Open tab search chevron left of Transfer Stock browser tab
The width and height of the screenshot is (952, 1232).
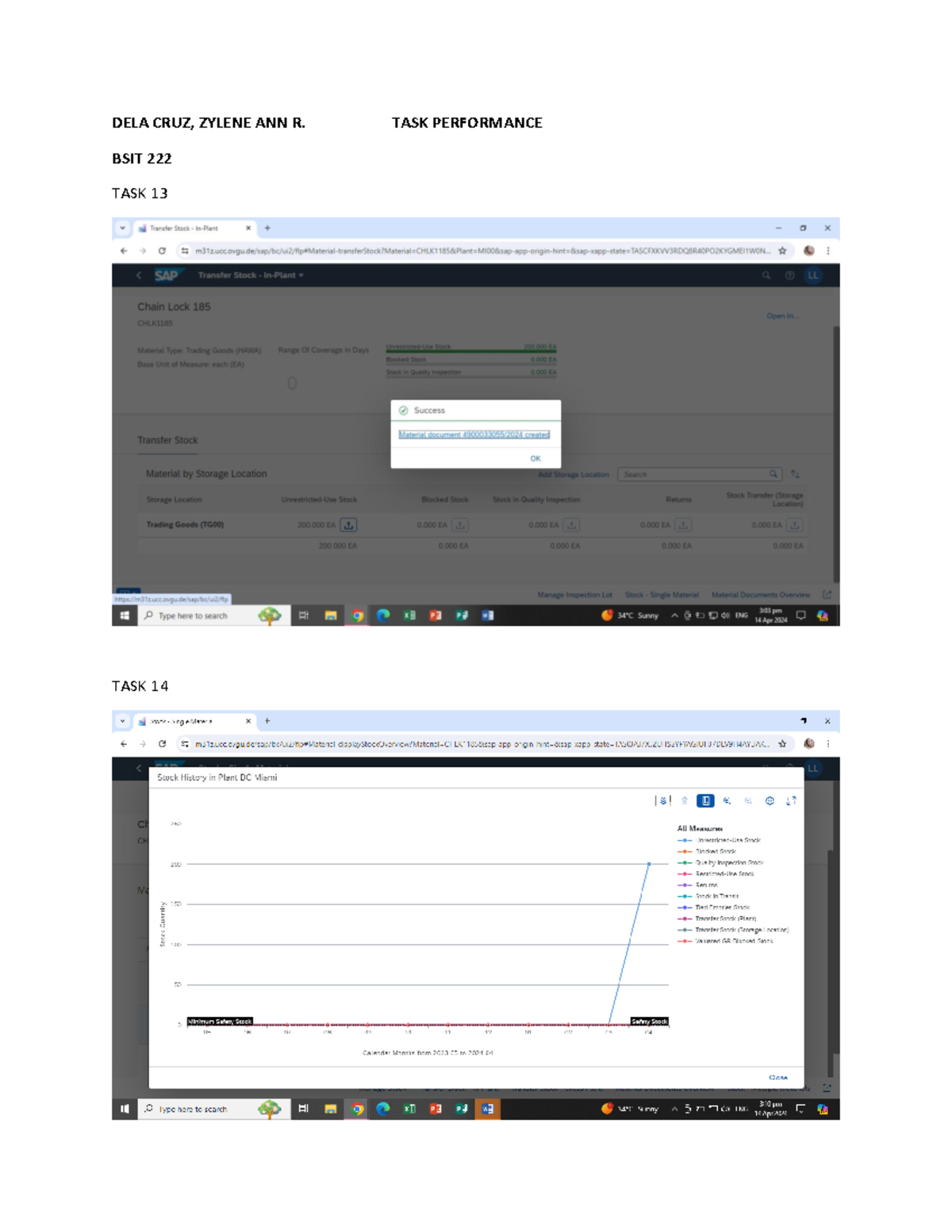[123, 228]
